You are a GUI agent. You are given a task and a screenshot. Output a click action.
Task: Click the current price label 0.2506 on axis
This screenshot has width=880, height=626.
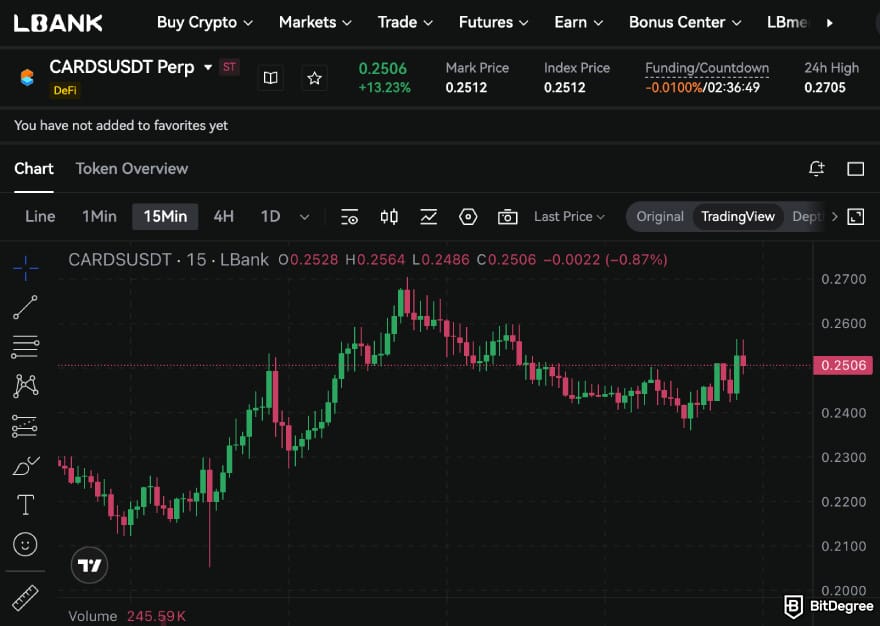[x=843, y=365]
